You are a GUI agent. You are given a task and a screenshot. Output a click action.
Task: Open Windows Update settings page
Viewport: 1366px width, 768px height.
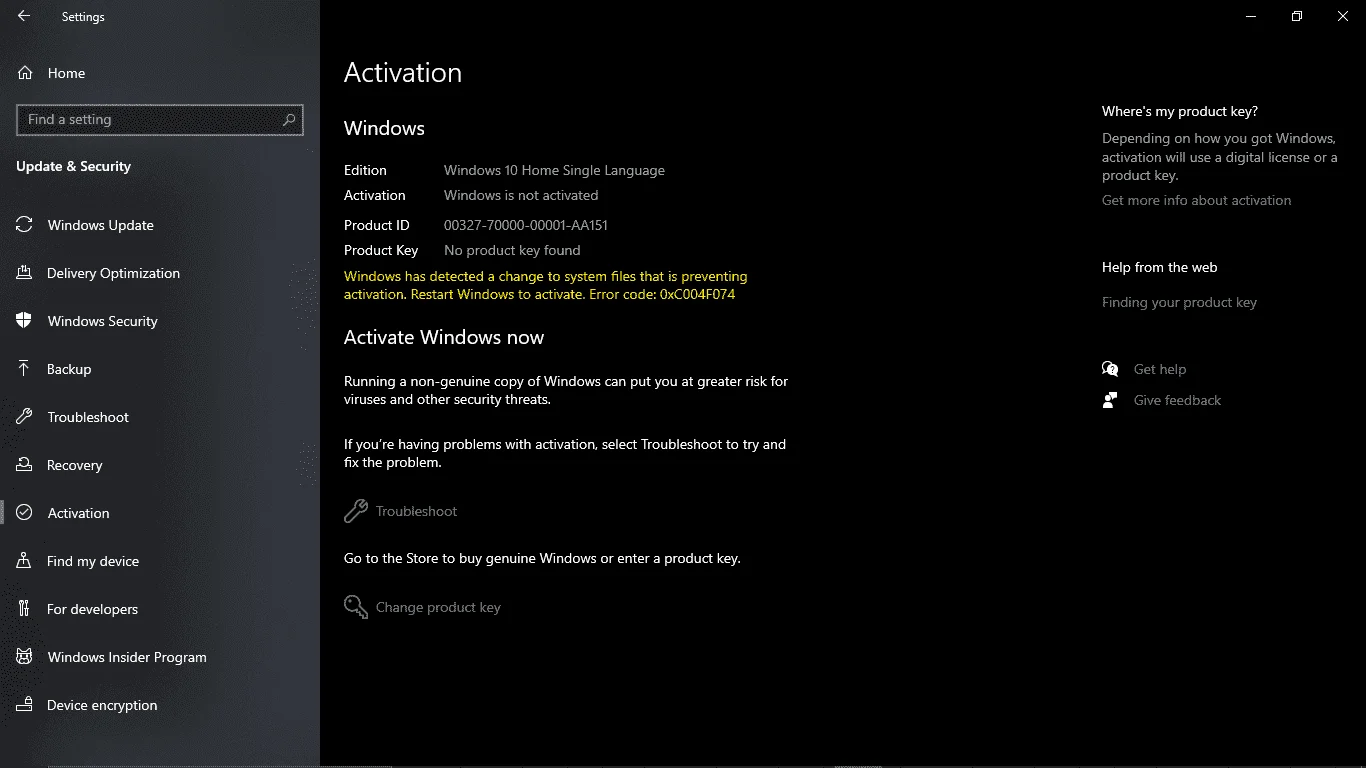click(x=160, y=225)
